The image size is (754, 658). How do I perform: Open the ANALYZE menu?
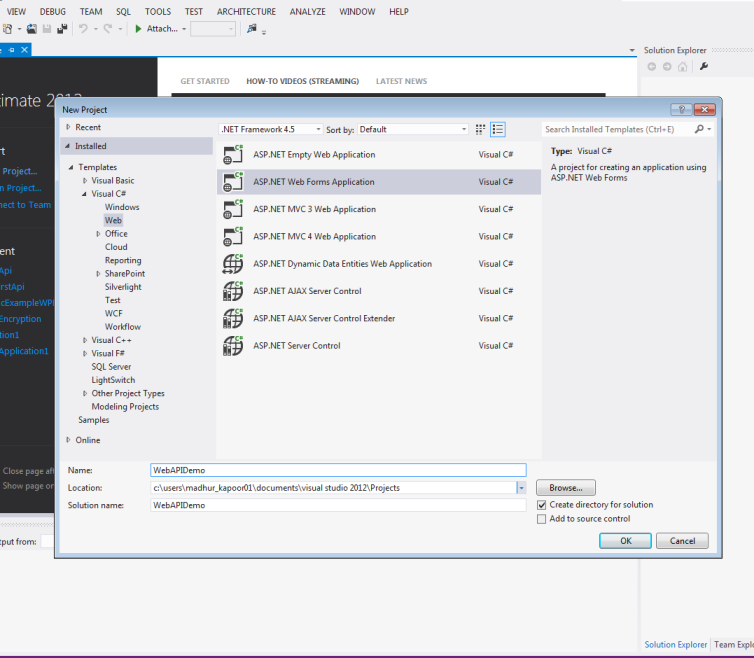(x=308, y=12)
